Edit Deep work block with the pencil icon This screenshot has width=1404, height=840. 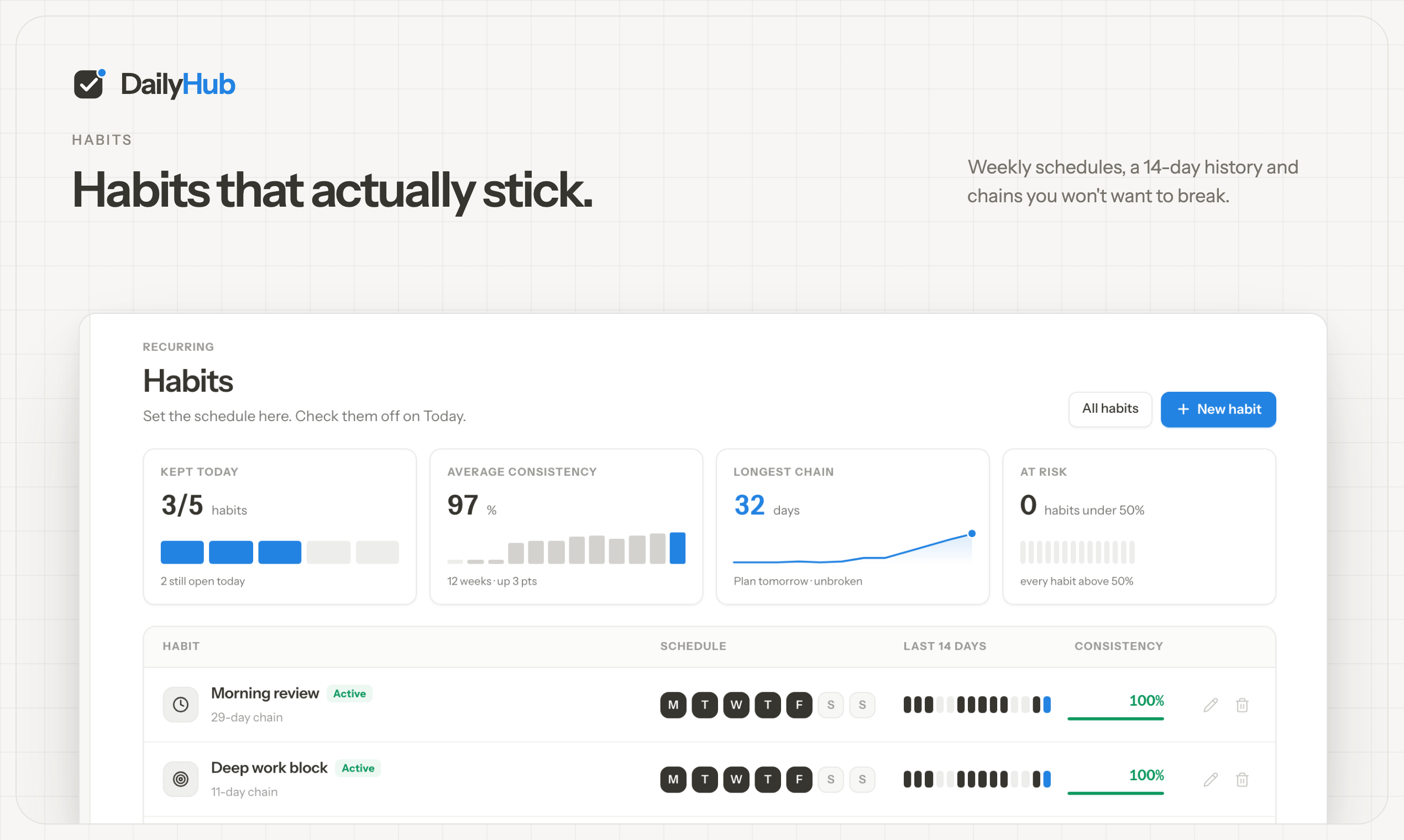(1211, 779)
